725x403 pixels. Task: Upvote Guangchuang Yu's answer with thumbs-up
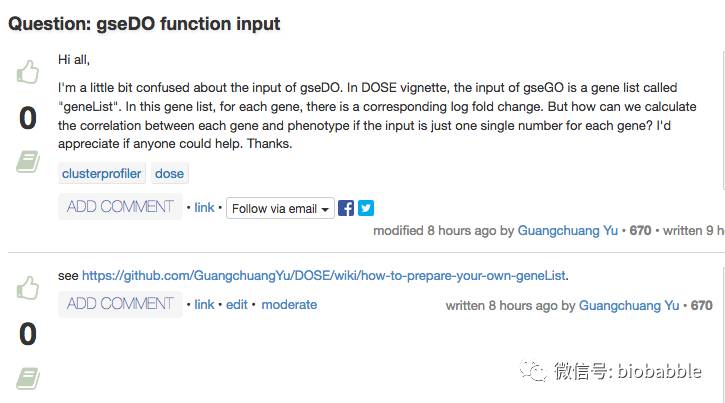(28, 289)
